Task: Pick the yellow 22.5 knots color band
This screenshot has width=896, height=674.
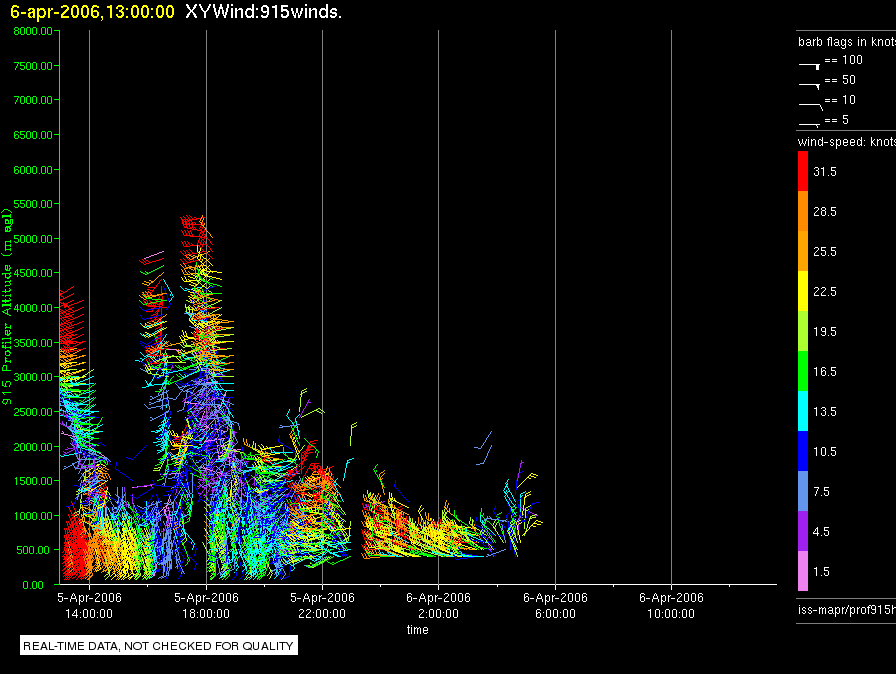Action: pyautogui.click(x=802, y=291)
